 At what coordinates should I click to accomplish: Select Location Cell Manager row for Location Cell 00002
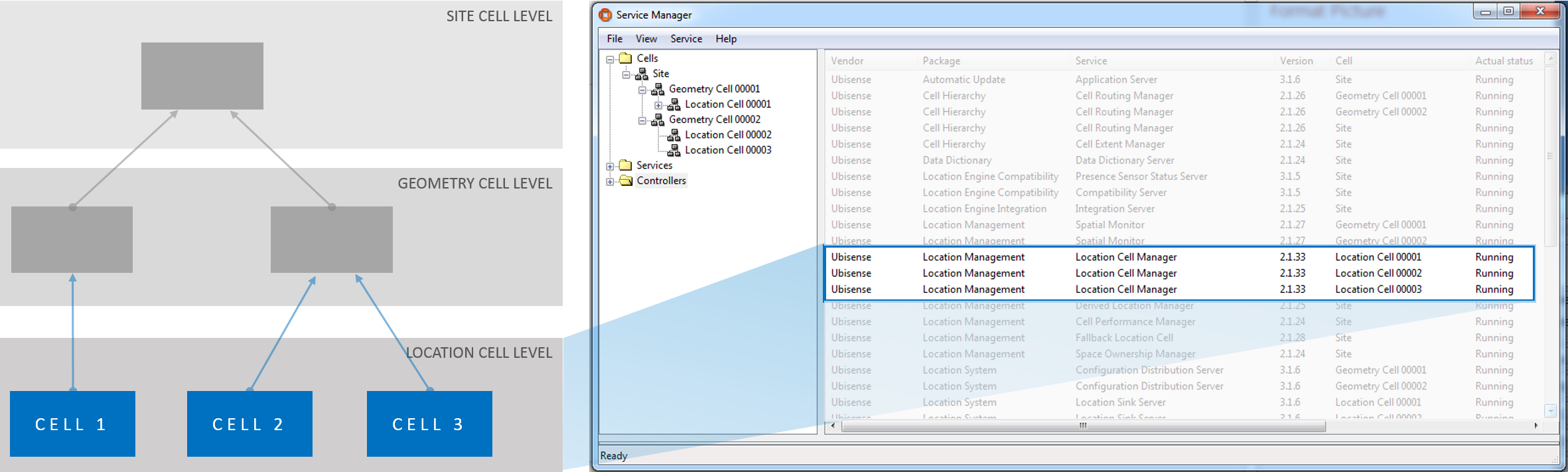tap(1125, 274)
